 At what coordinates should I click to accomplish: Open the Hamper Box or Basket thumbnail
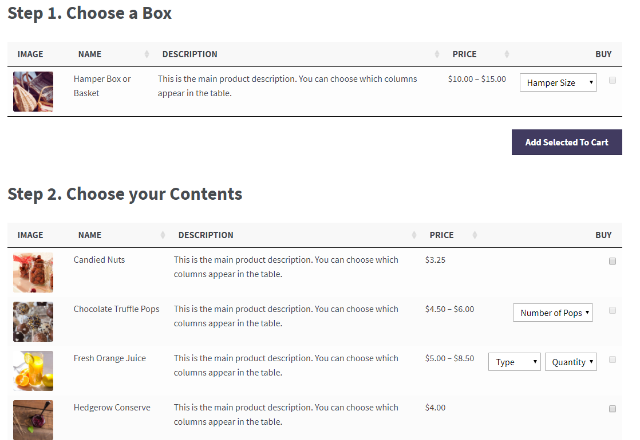pos(33,92)
